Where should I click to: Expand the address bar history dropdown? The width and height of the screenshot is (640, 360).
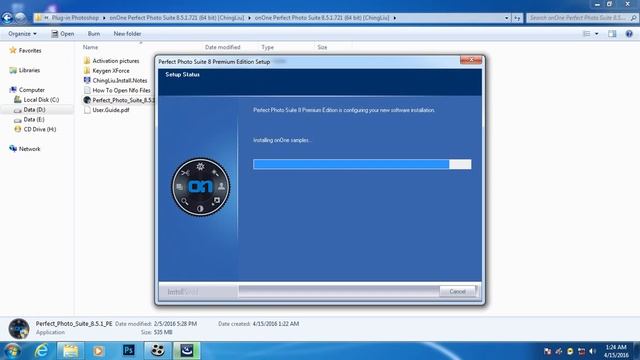(x=507, y=18)
